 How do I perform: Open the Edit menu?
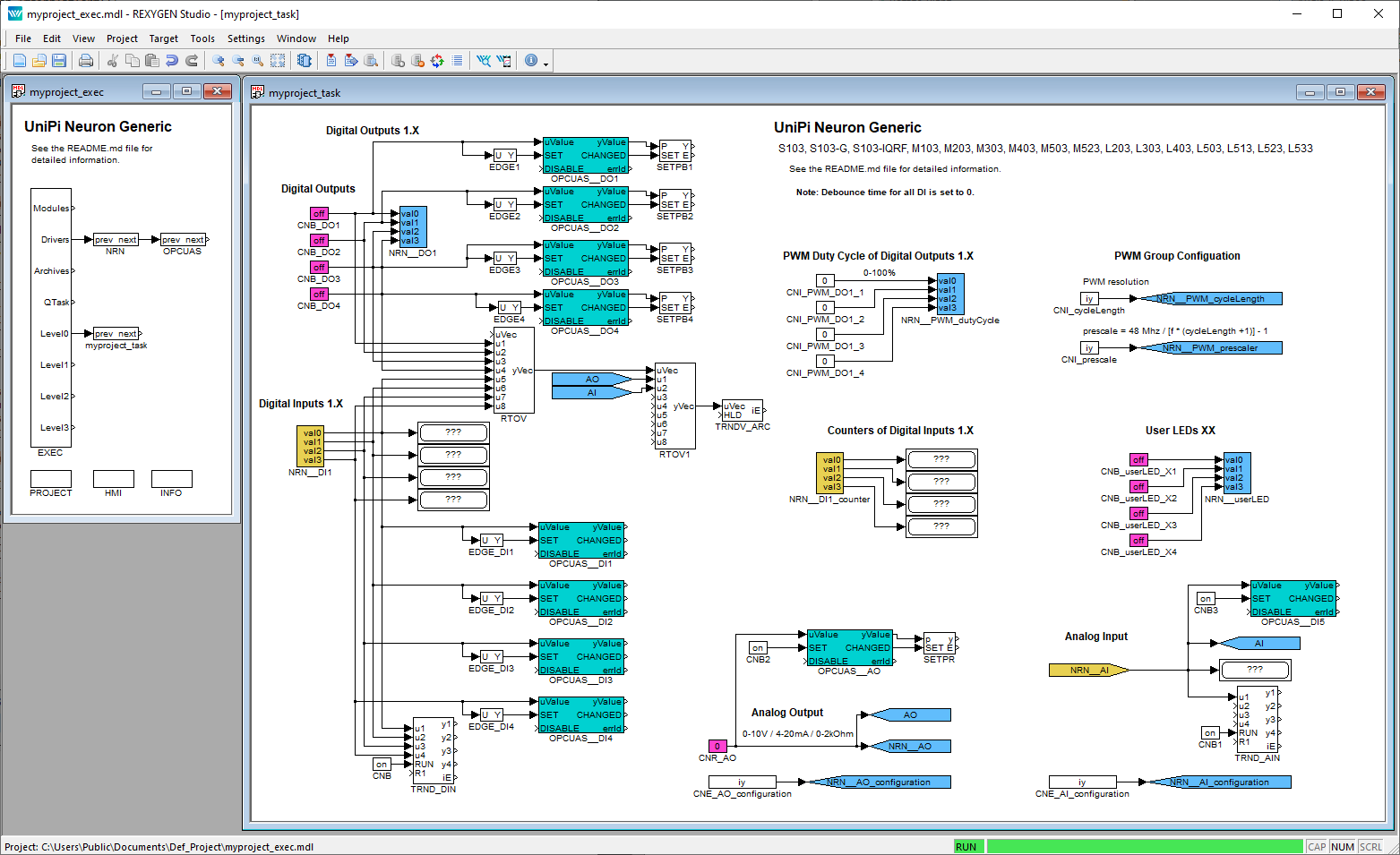[52, 38]
